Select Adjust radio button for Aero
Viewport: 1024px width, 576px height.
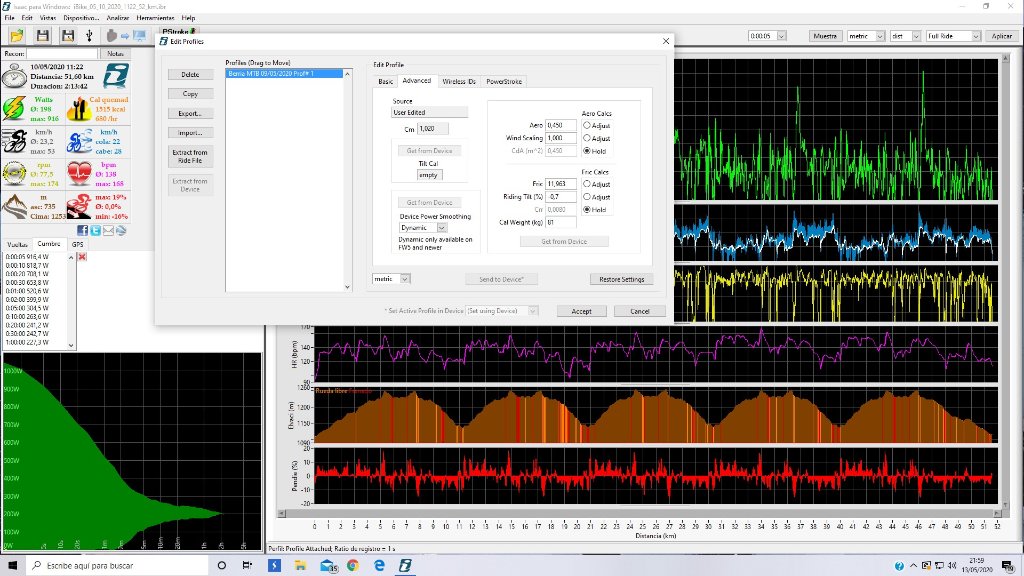[586, 125]
